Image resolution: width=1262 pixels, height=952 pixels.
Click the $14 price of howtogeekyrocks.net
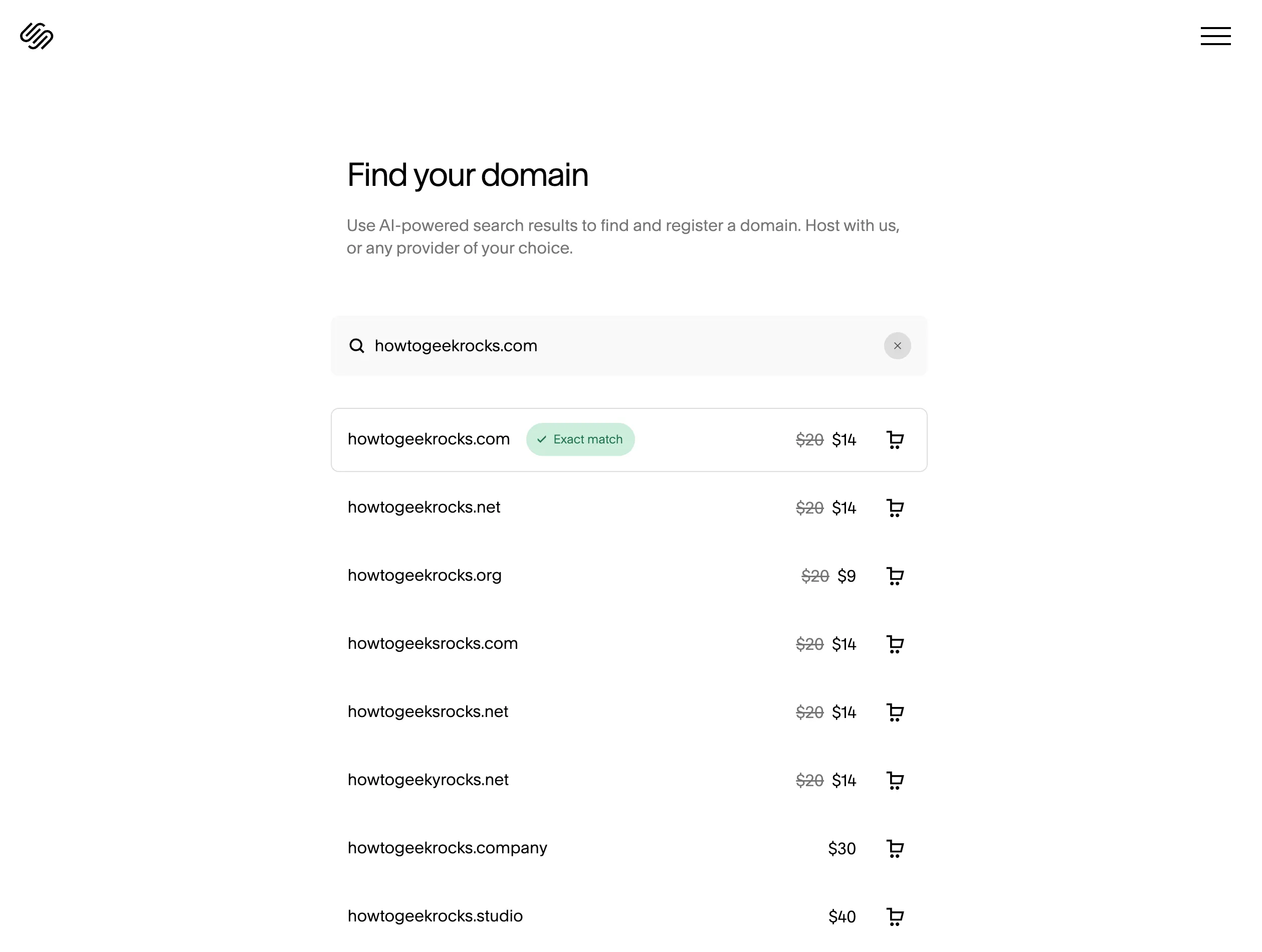[844, 780]
